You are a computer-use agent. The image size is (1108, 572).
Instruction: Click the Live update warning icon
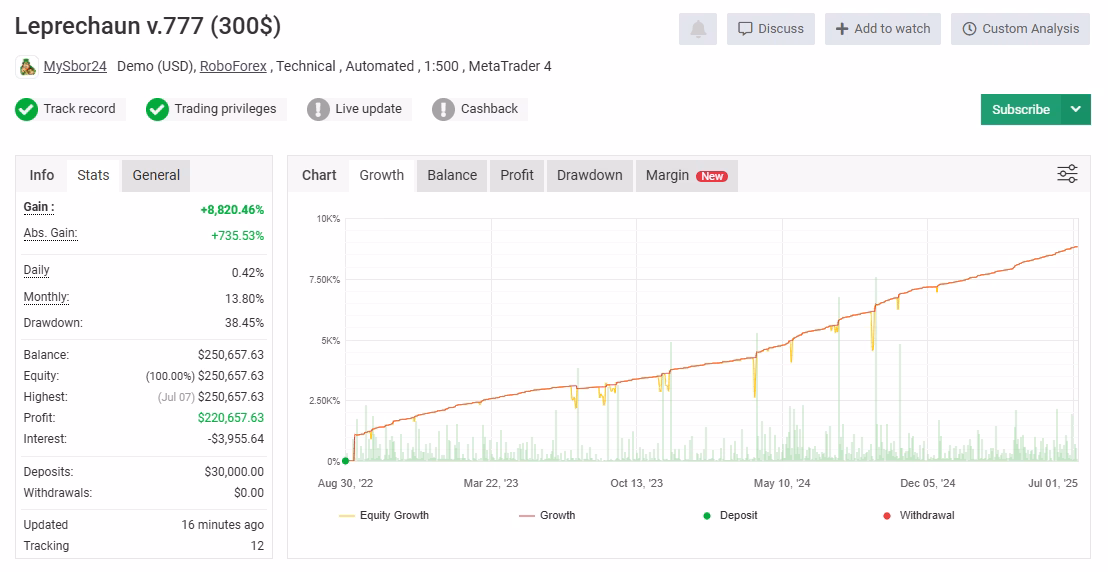pos(318,110)
